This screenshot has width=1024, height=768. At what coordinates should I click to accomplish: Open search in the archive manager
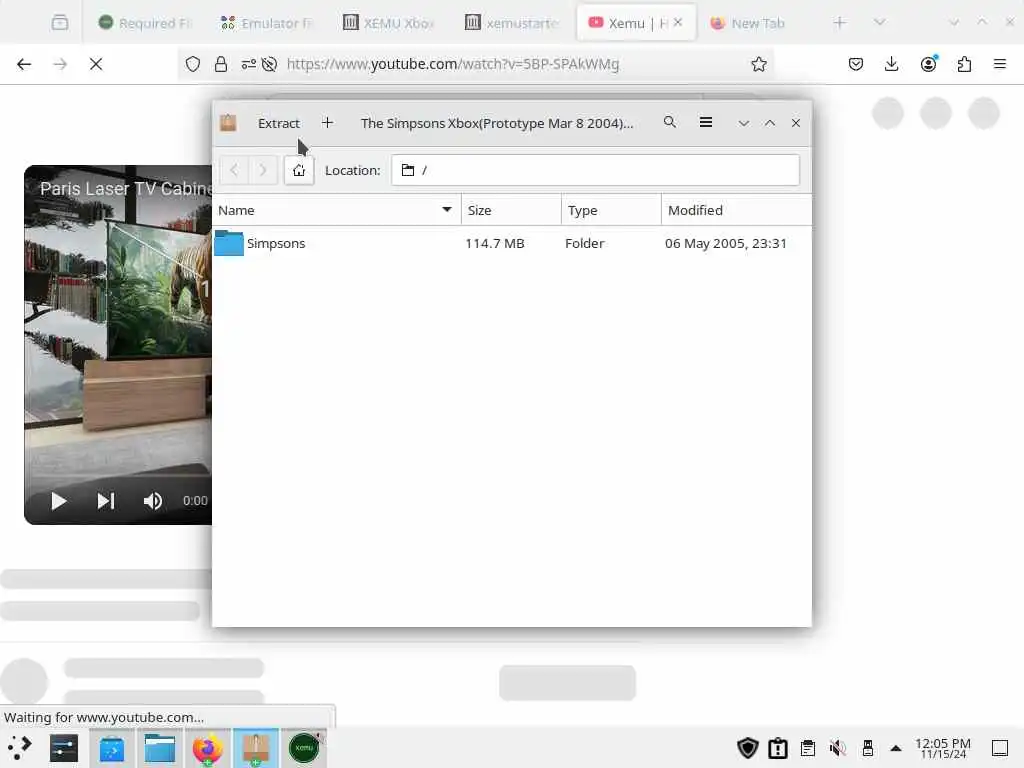669,122
